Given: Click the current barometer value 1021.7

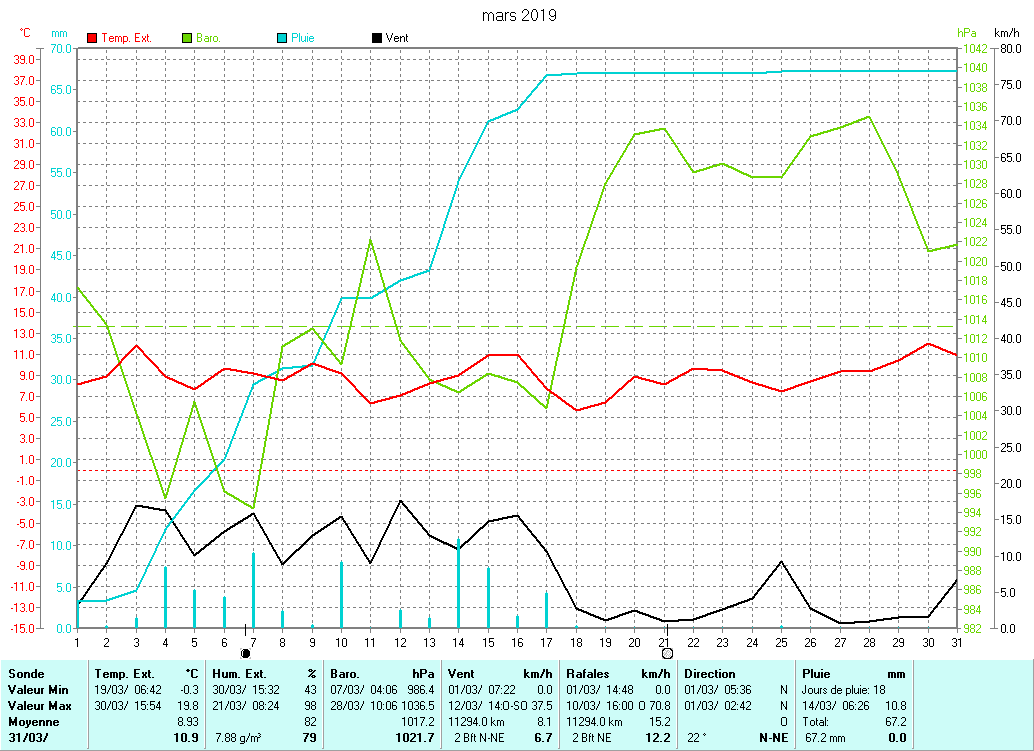Looking at the screenshot, I should [416, 737].
